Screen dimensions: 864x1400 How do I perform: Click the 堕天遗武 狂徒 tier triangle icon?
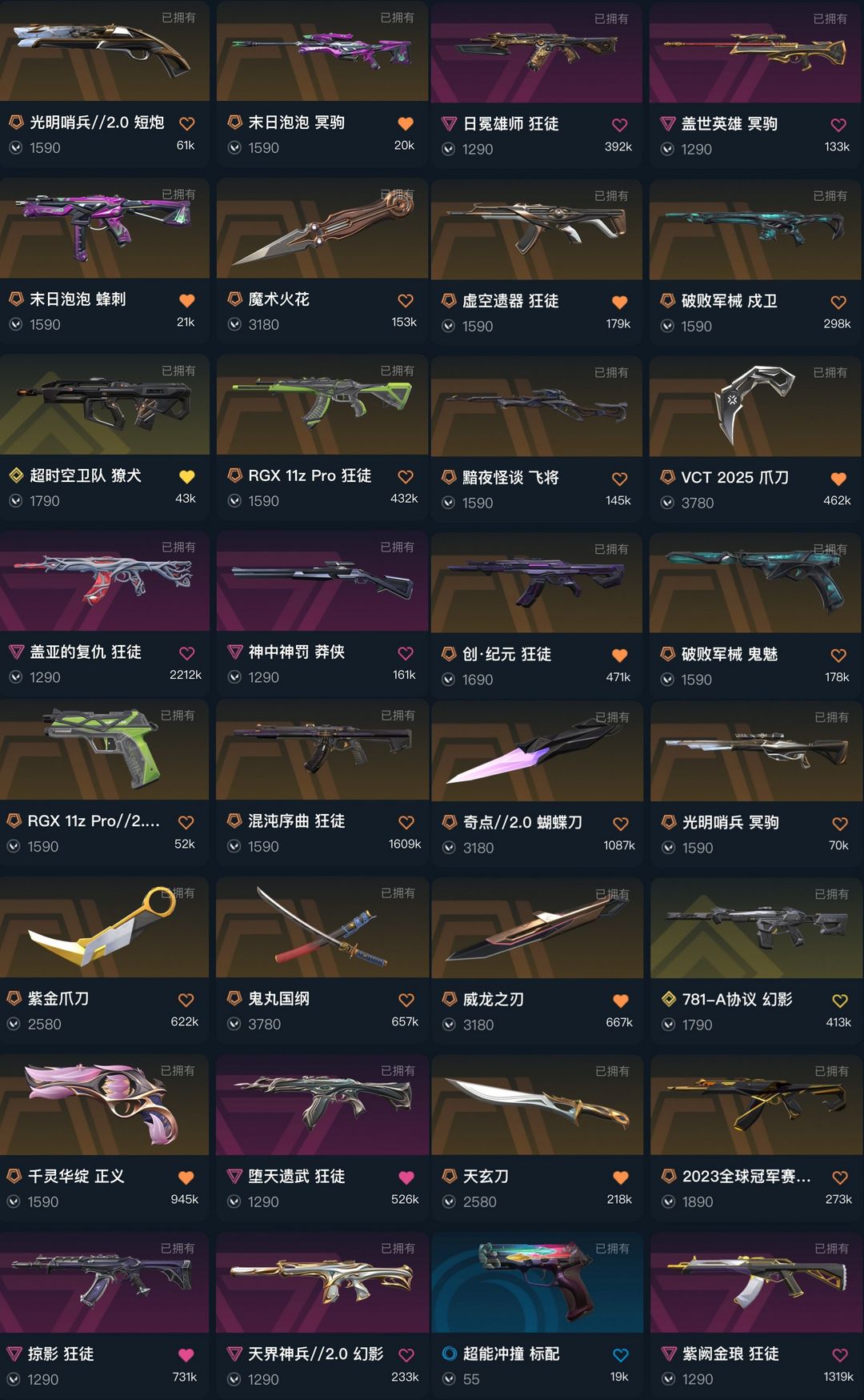tap(234, 1176)
